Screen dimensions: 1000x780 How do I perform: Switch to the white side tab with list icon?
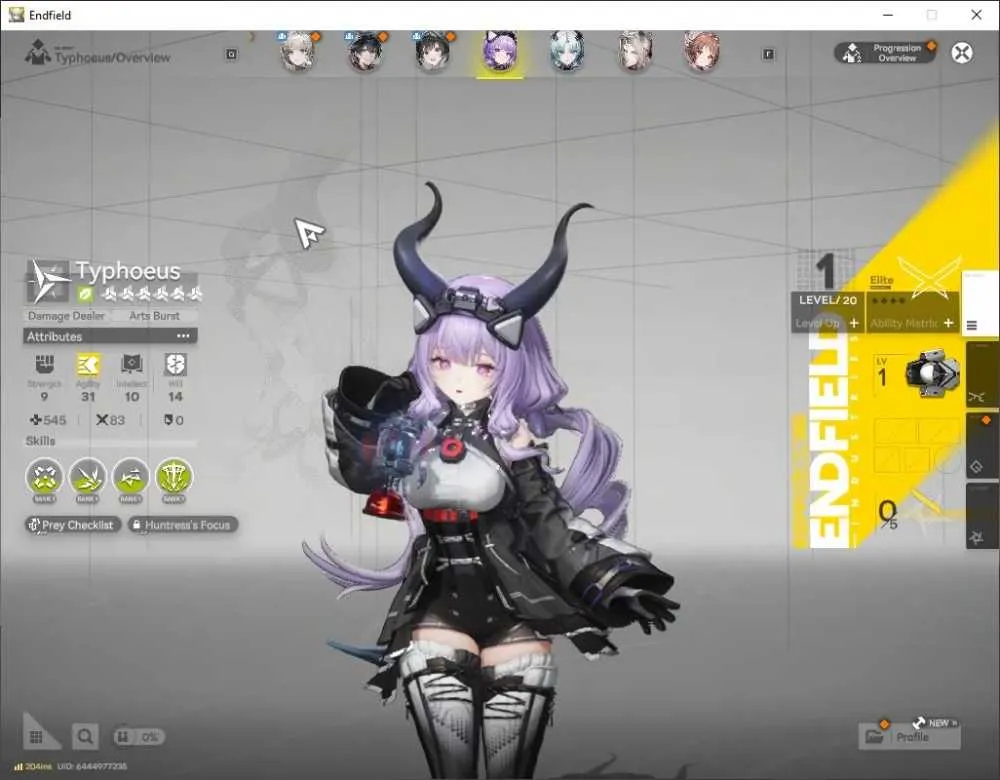[979, 304]
